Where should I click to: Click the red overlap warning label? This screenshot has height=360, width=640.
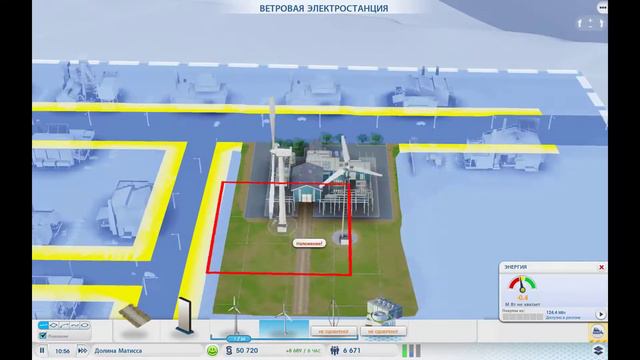[309, 243]
